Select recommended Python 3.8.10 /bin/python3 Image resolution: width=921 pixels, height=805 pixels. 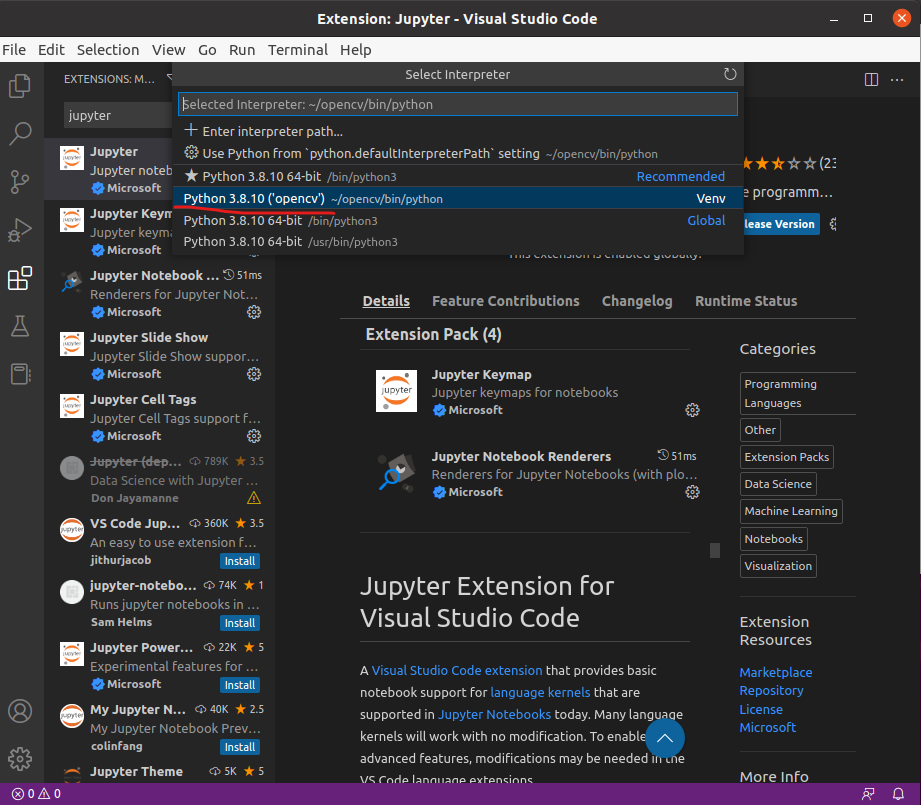(x=458, y=176)
